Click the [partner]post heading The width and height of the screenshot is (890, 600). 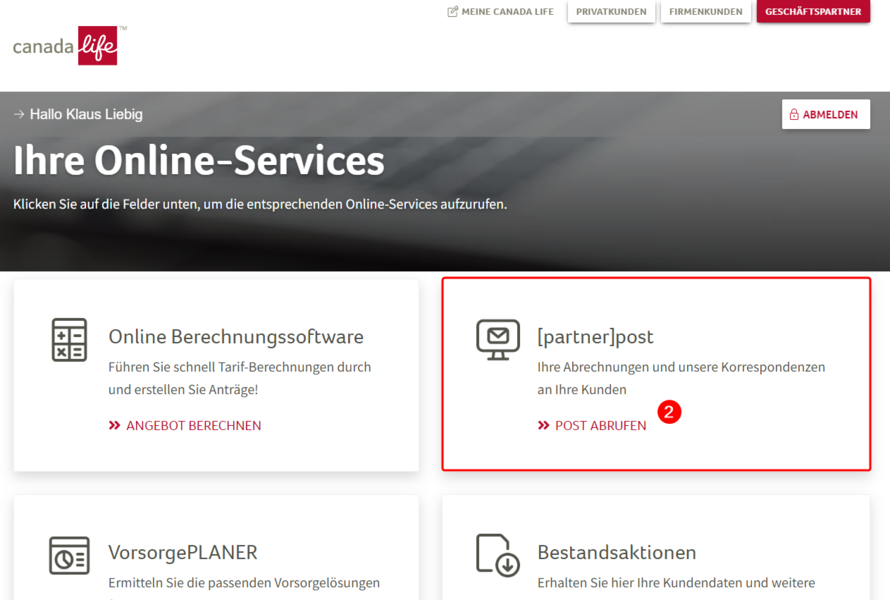click(x=595, y=337)
